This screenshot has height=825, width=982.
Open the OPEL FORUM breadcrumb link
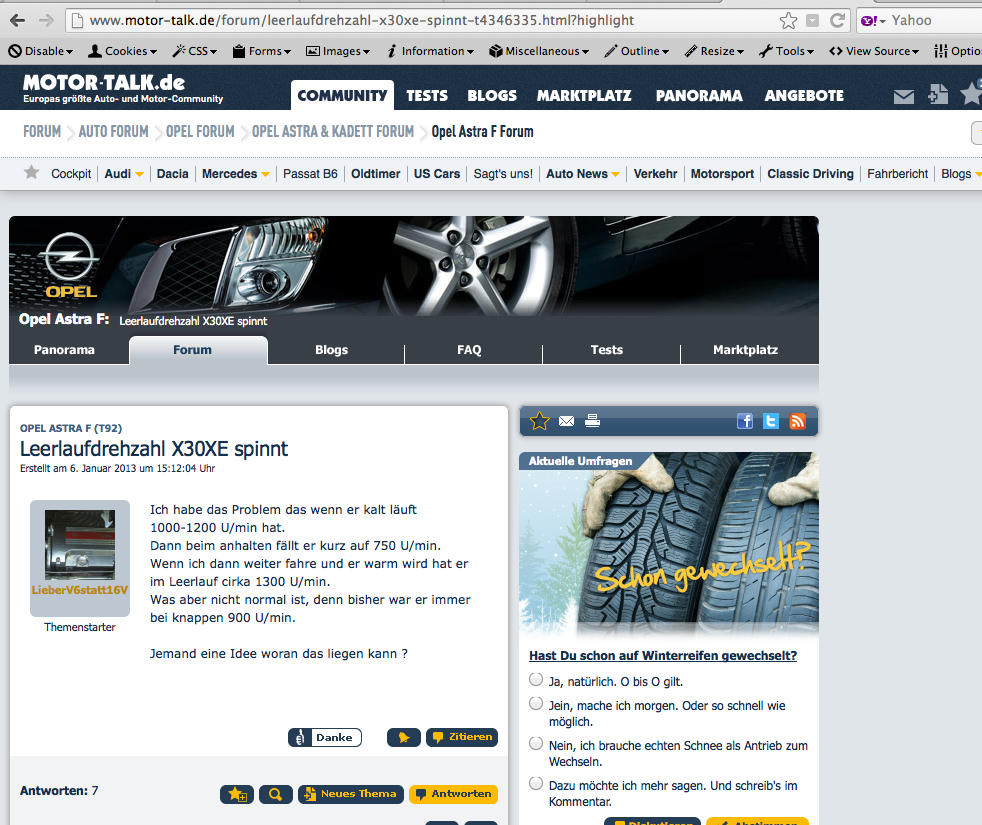(200, 132)
